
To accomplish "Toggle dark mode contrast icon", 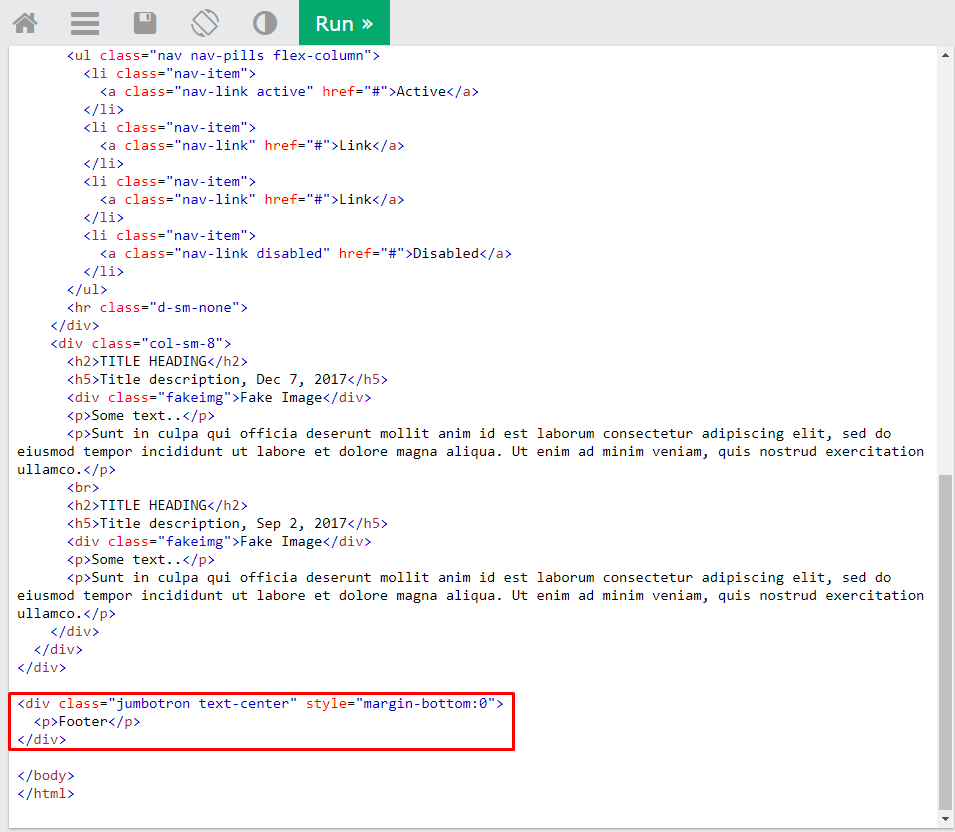I will coord(265,23).
